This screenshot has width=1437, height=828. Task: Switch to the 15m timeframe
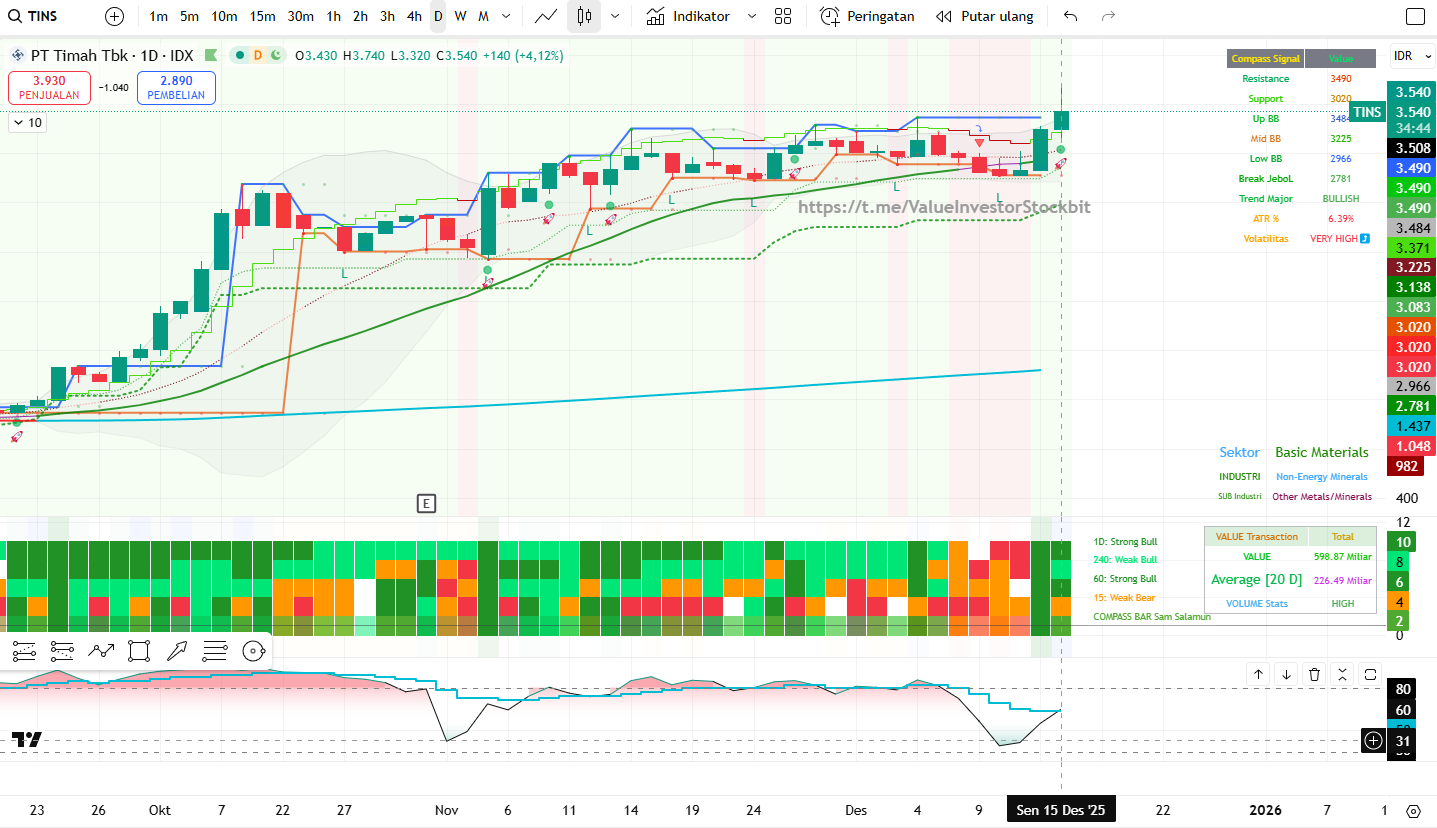263,16
